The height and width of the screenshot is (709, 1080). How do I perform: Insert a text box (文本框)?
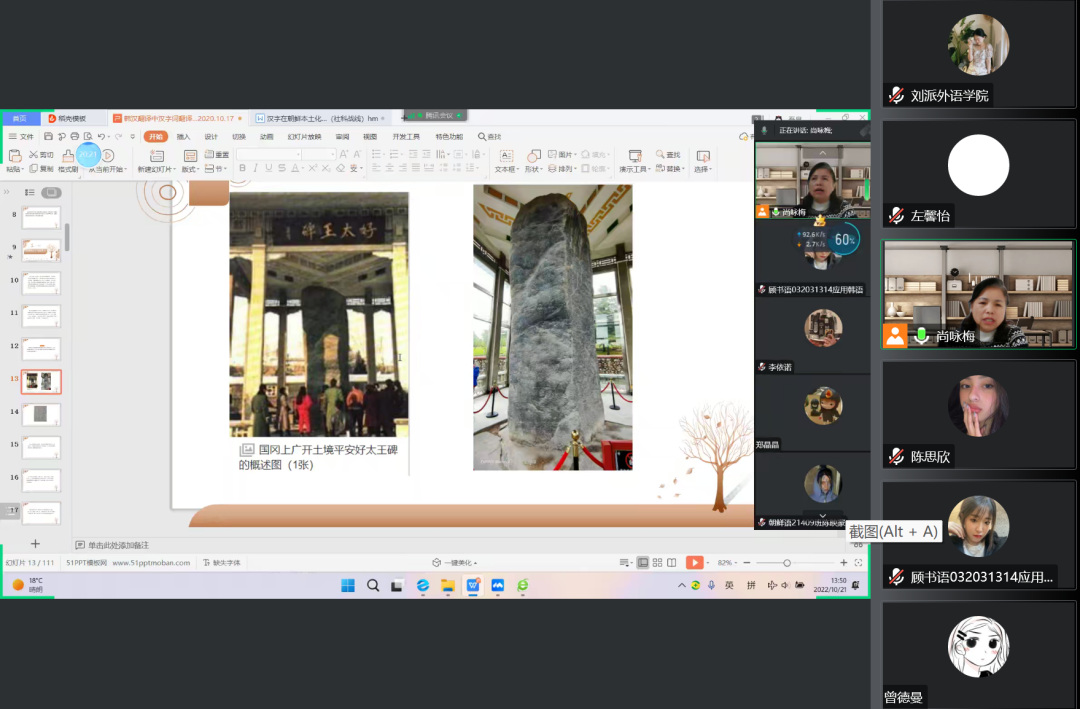click(506, 157)
